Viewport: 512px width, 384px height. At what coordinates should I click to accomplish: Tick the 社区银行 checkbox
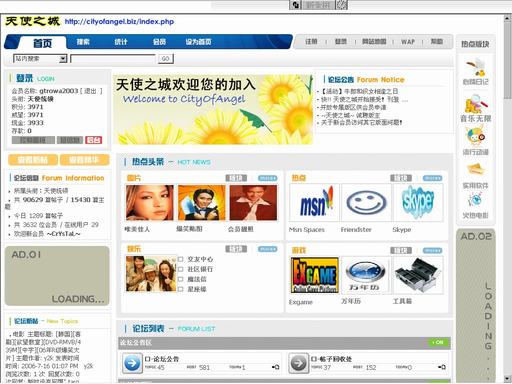[180, 269]
